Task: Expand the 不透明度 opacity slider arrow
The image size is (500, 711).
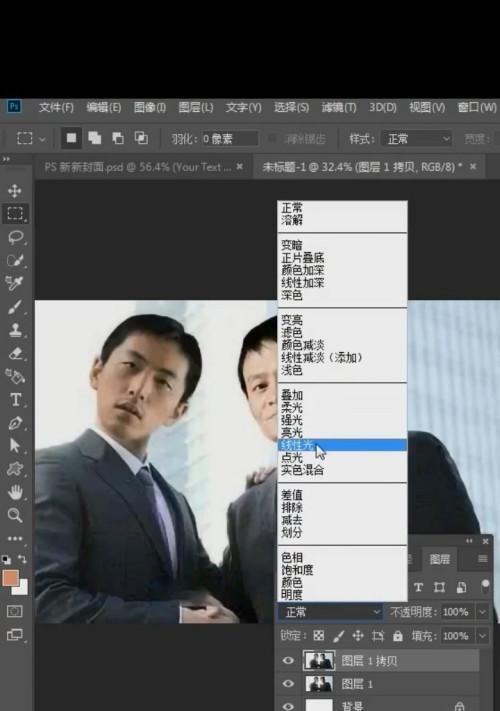Action: [x=483, y=612]
